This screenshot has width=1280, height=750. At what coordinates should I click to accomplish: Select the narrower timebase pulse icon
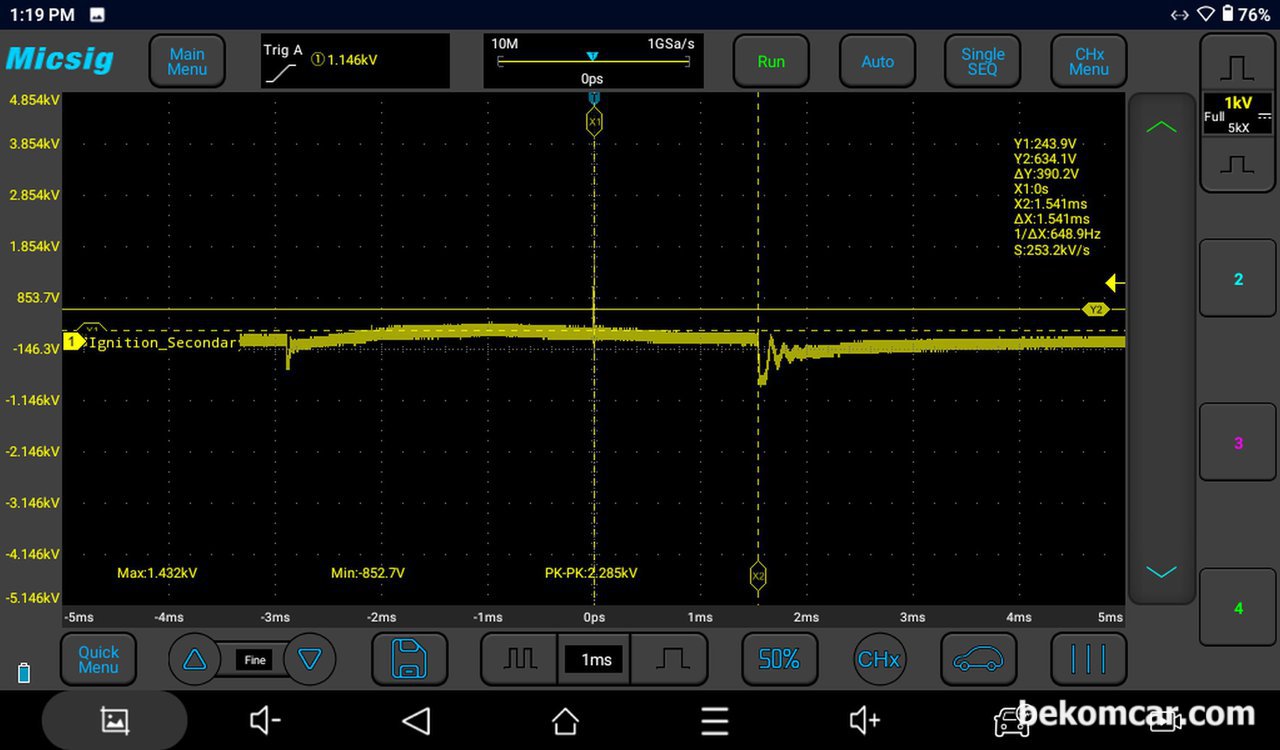[x=519, y=660]
